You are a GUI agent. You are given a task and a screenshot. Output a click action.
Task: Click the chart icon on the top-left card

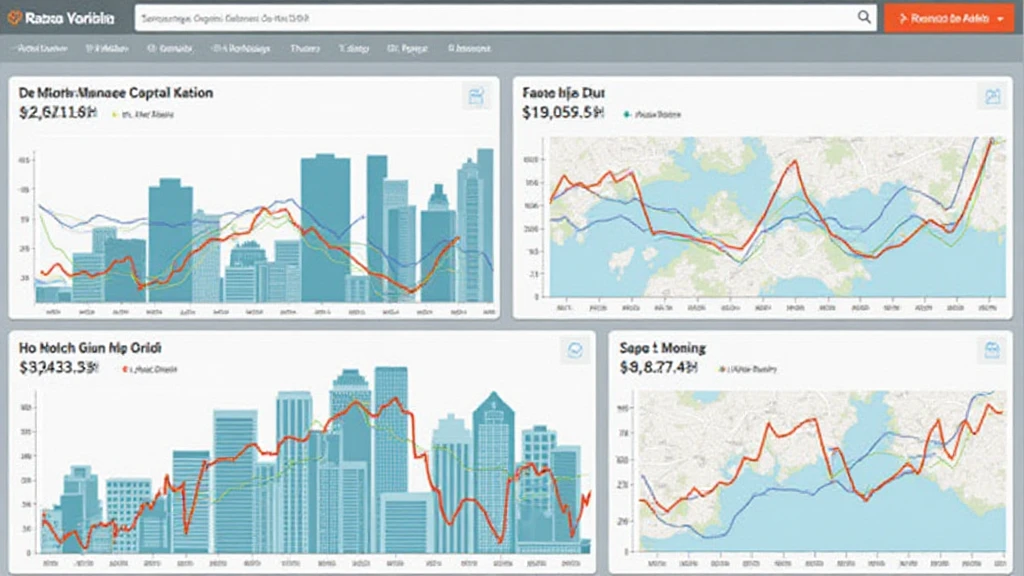tap(475, 96)
